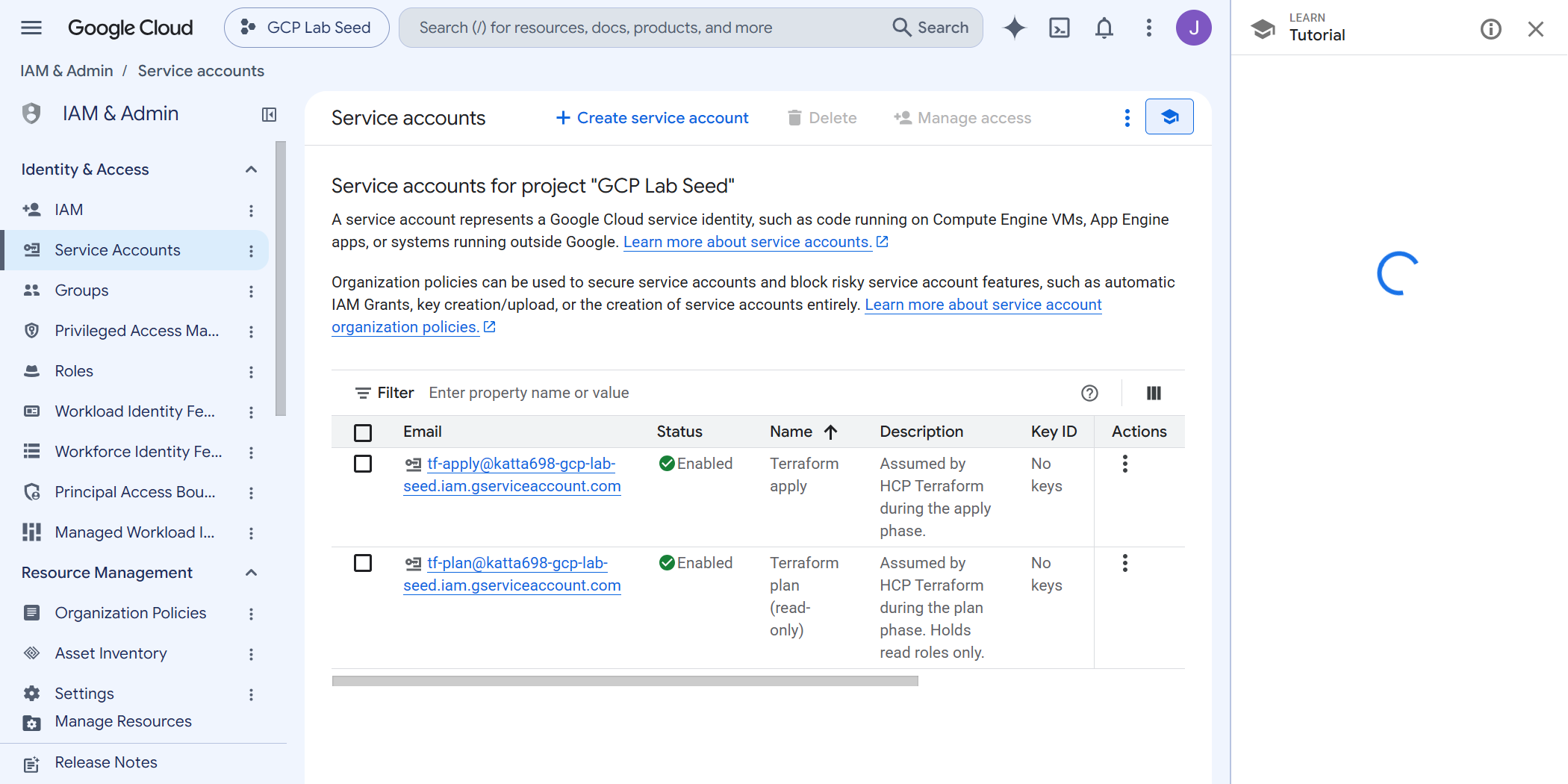Open more options for Workload Identity Federation item
The image size is (1568, 784).
(251, 412)
